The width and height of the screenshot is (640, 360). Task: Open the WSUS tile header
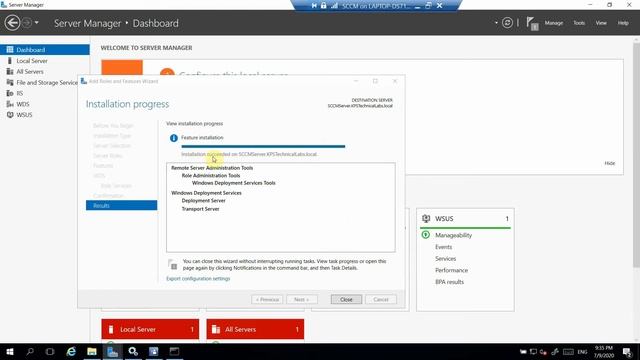465,219
